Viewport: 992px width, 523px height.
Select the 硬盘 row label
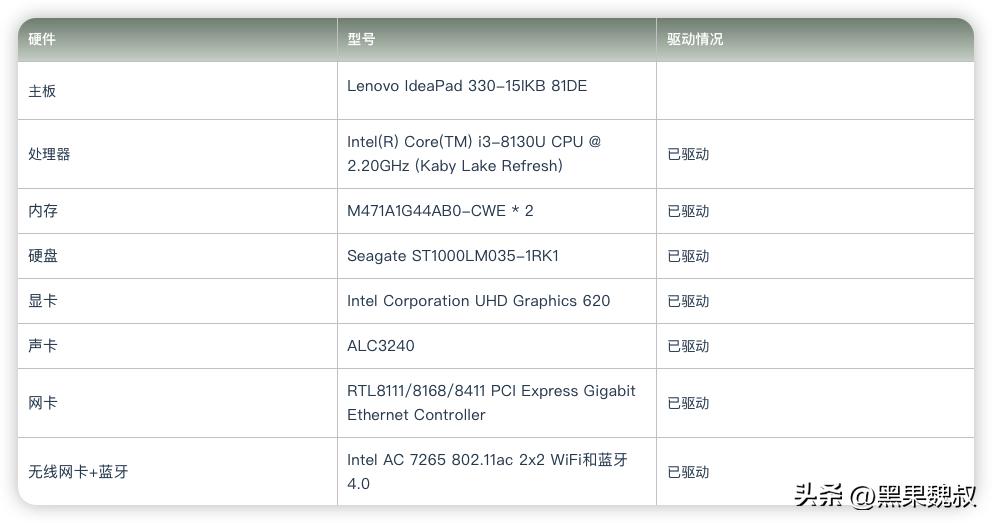[43, 256]
